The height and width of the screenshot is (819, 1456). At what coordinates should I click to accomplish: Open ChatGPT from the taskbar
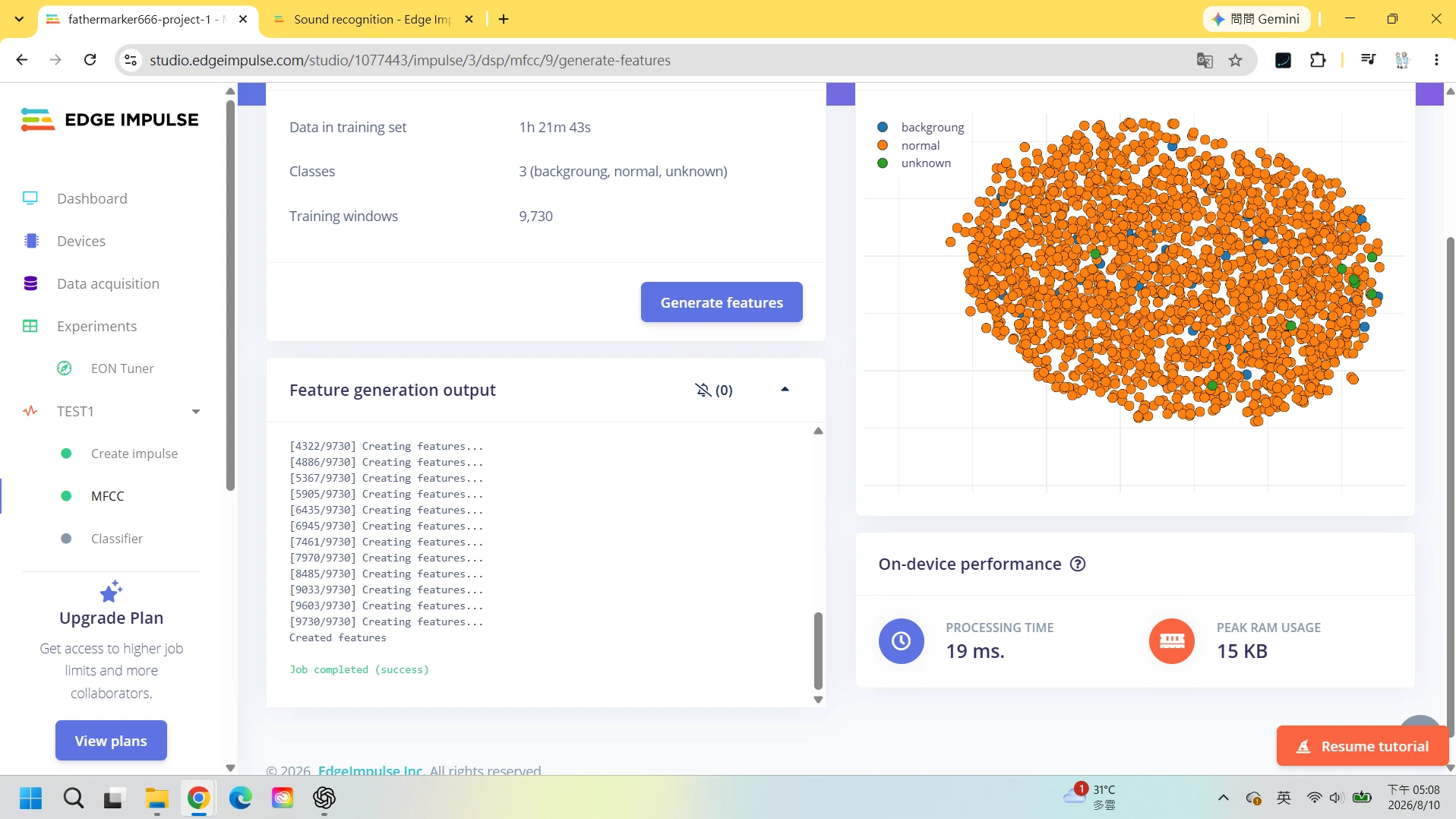click(x=324, y=798)
